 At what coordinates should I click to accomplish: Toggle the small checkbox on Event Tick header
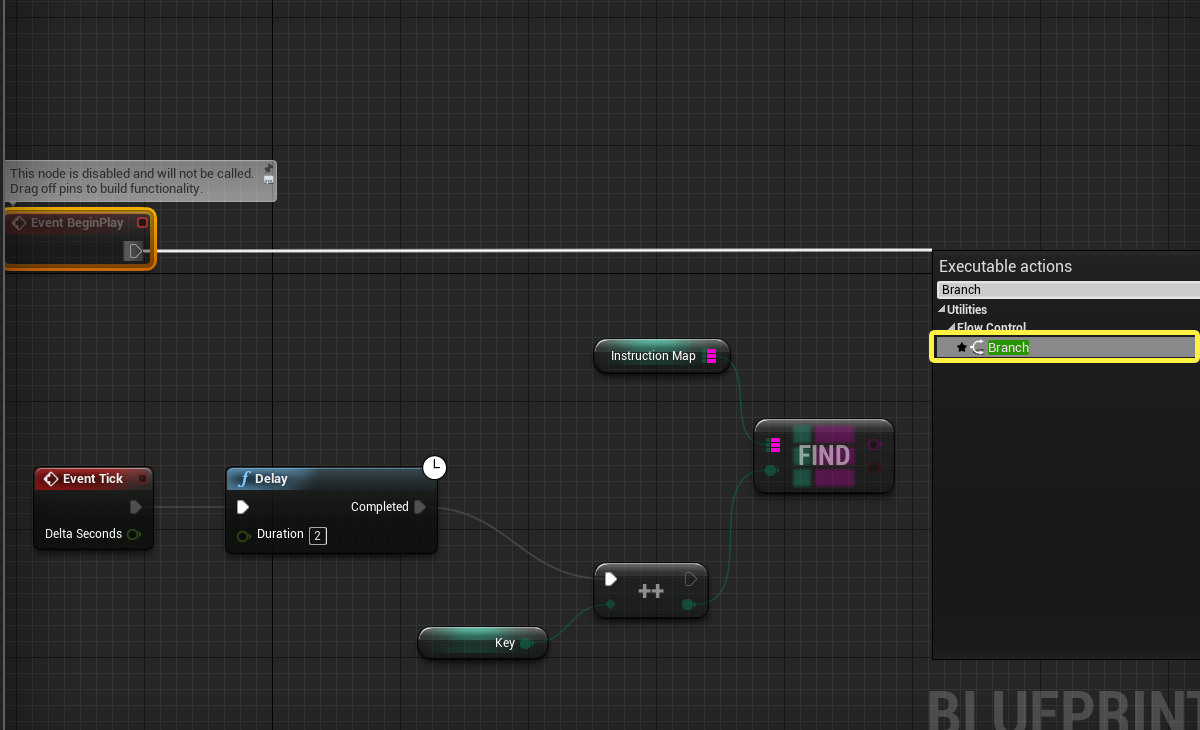[142, 478]
